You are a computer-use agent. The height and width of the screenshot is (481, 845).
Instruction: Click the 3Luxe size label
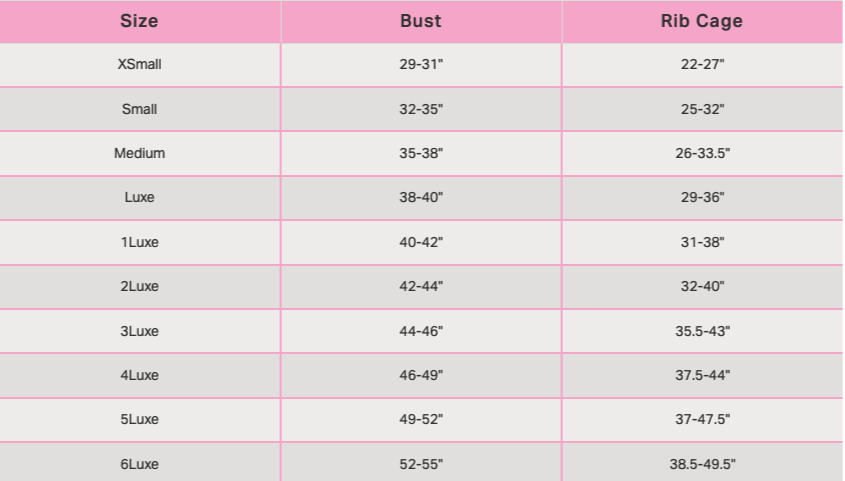pyautogui.click(x=139, y=331)
